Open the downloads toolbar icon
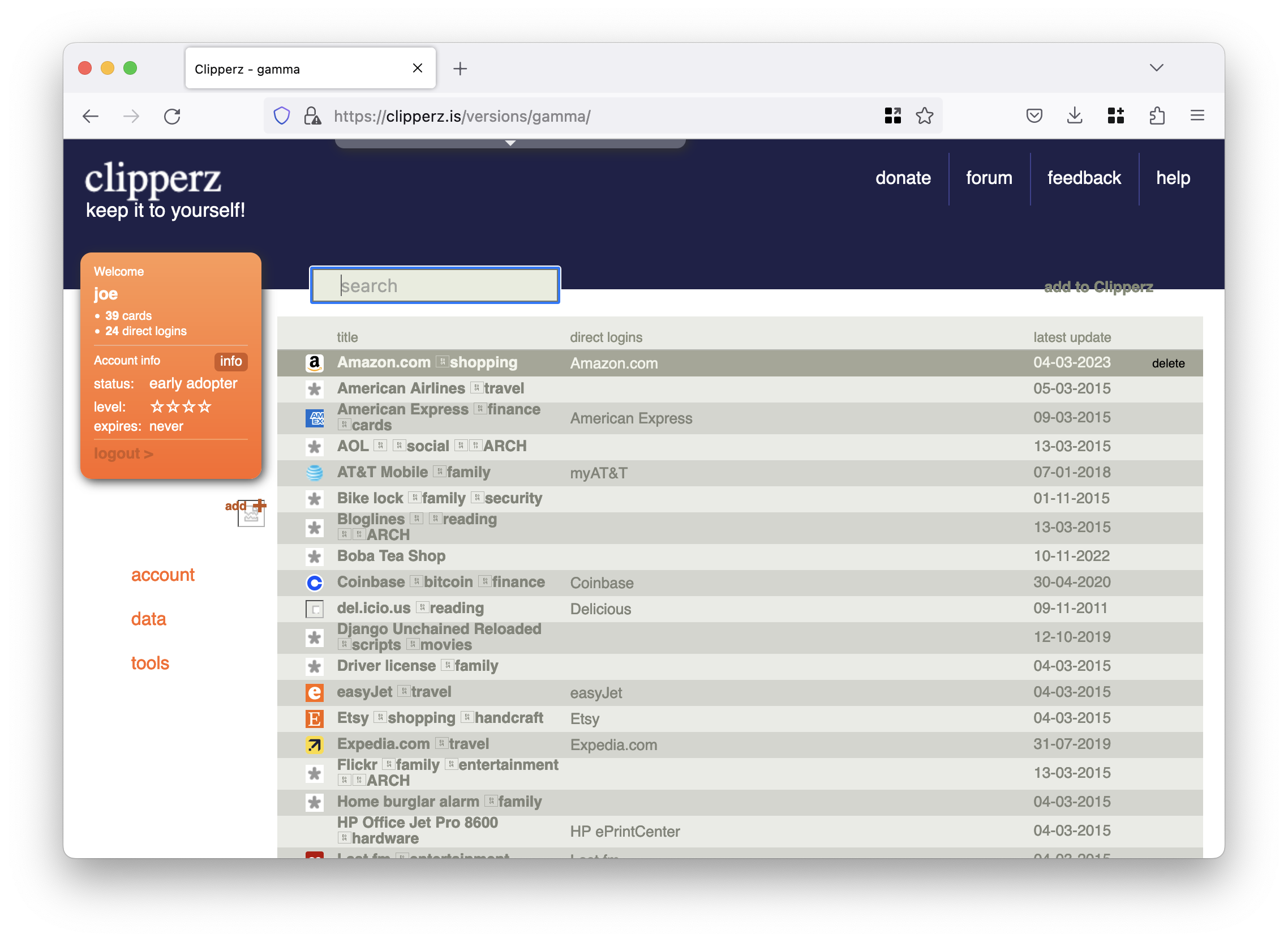The image size is (1288, 942). 1075,116
